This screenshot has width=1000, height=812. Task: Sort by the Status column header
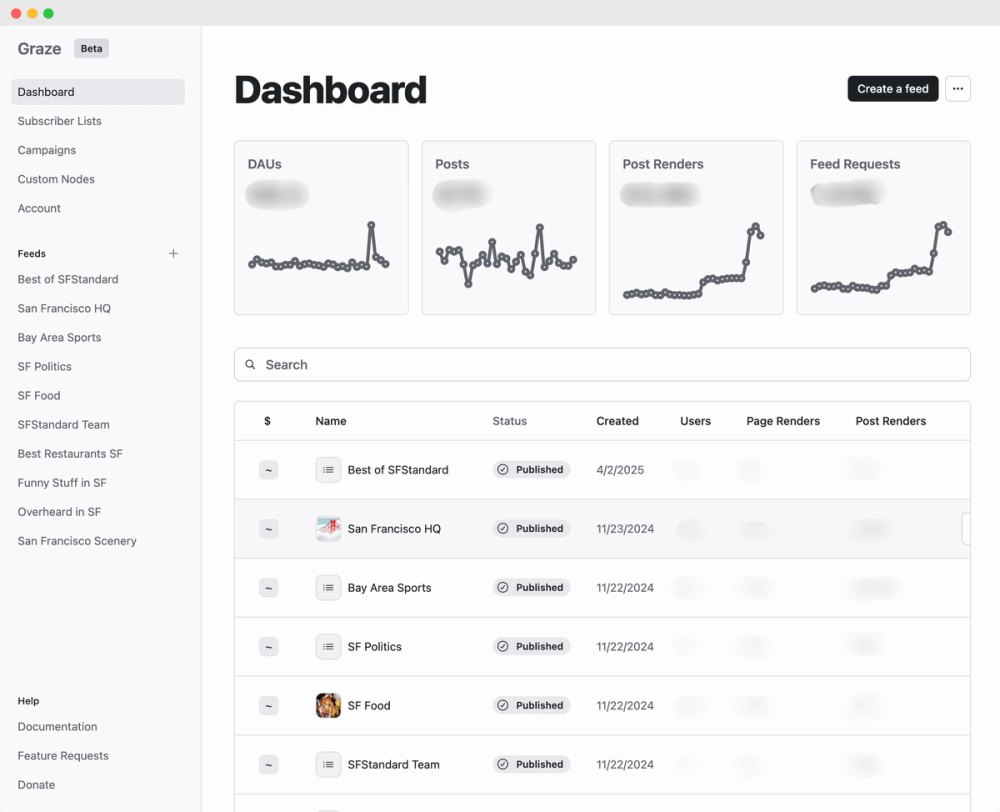[x=510, y=421]
